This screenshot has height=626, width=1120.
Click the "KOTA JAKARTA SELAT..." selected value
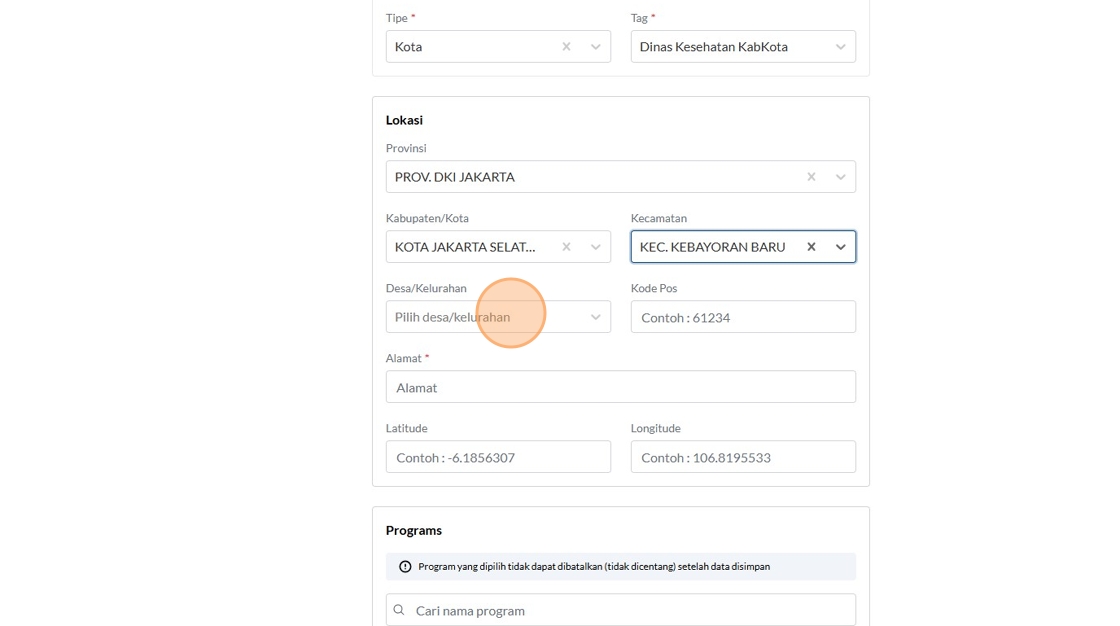[465, 247]
